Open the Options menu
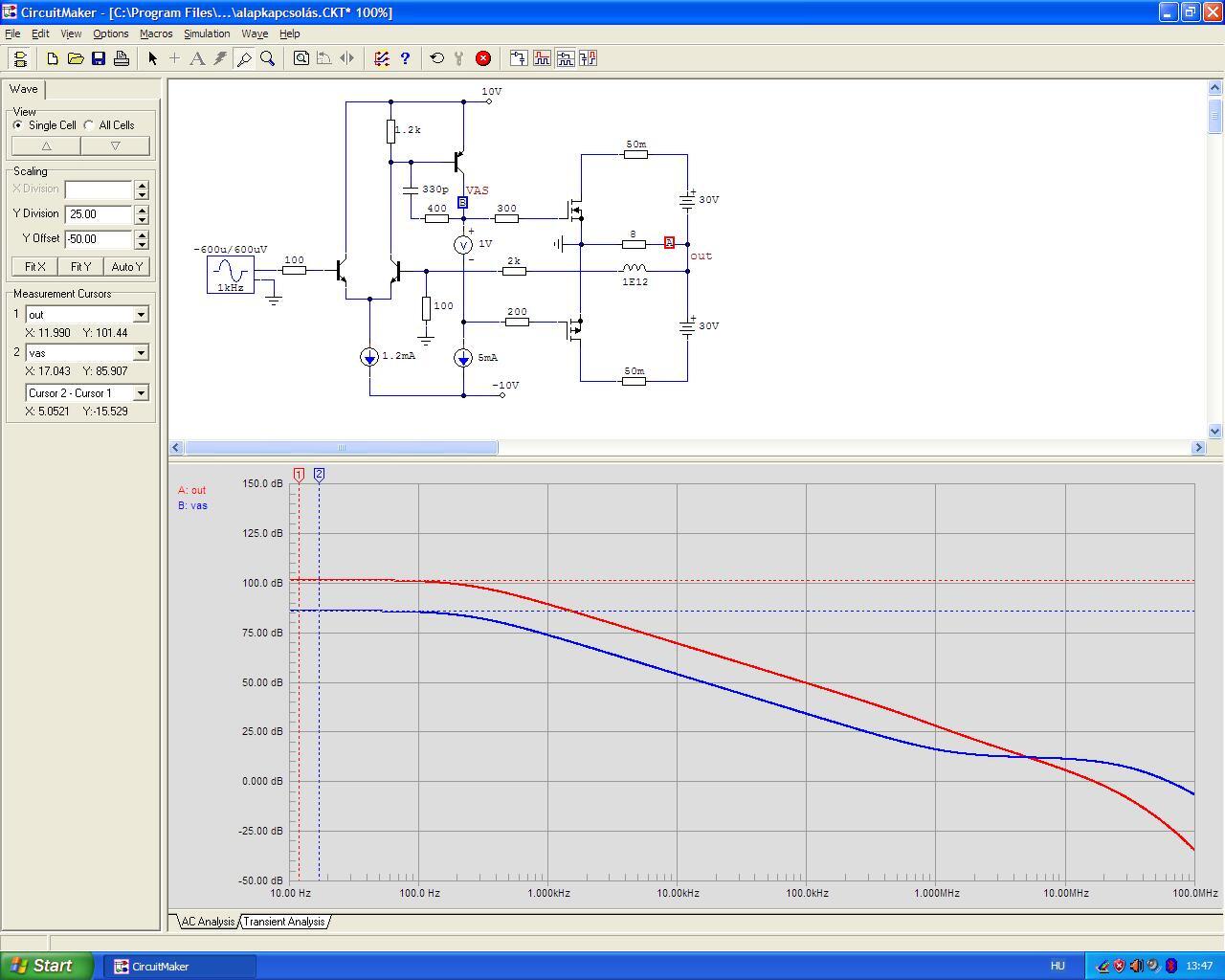1225x980 pixels. [111, 33]
